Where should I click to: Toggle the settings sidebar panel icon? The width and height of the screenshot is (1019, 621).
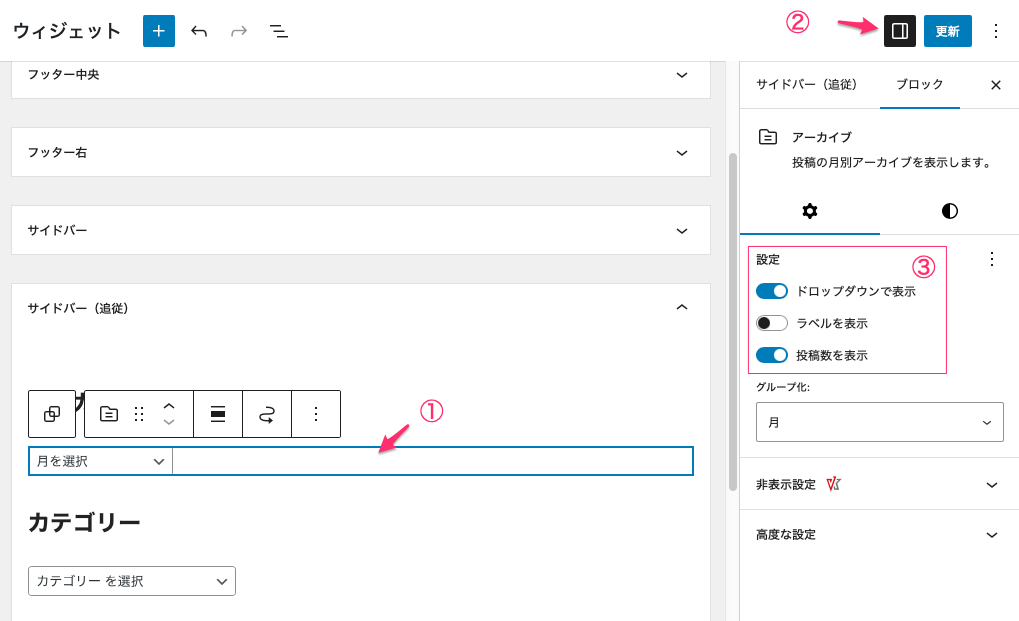tap(899, 31)
